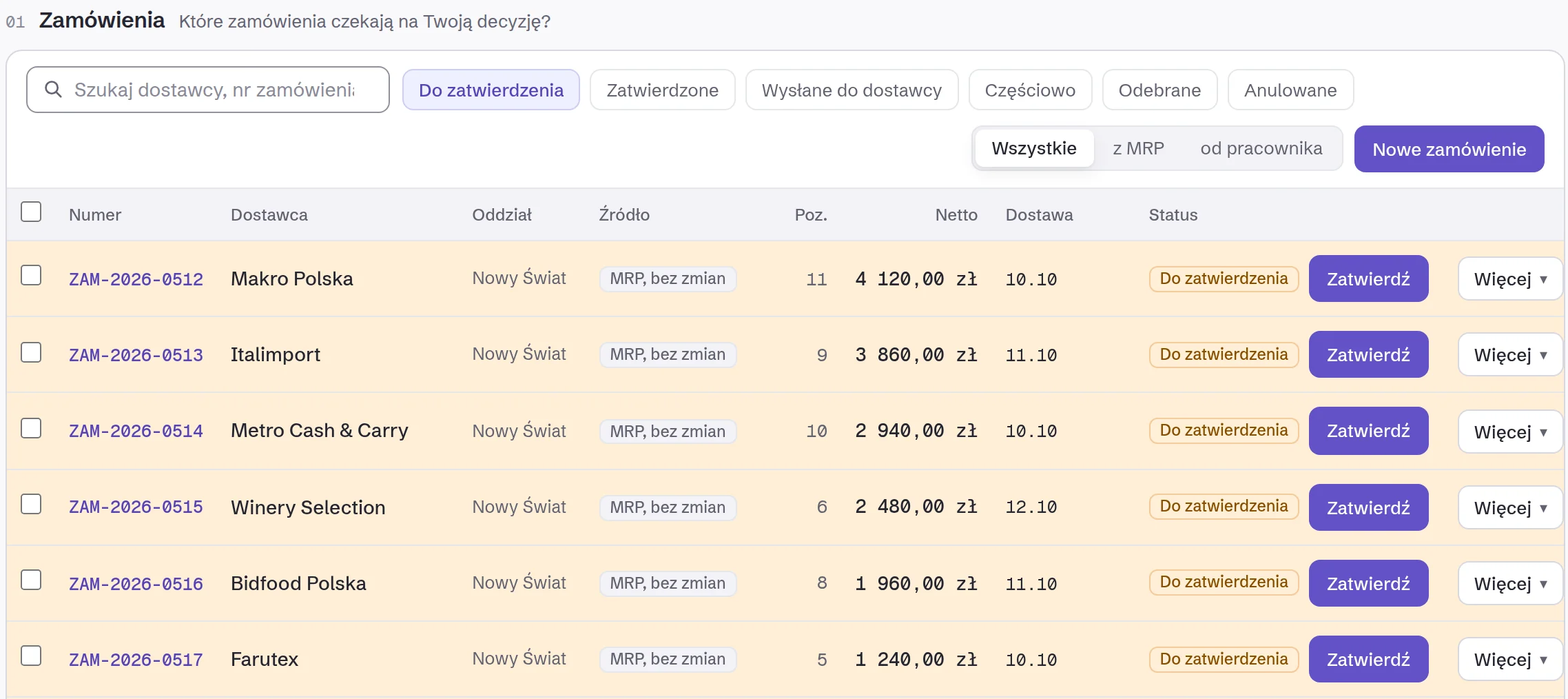Screen dimensions: 1568x699
Task: Approve the Metro Cash & Carry order
Action: click(x=1368, y=430)
